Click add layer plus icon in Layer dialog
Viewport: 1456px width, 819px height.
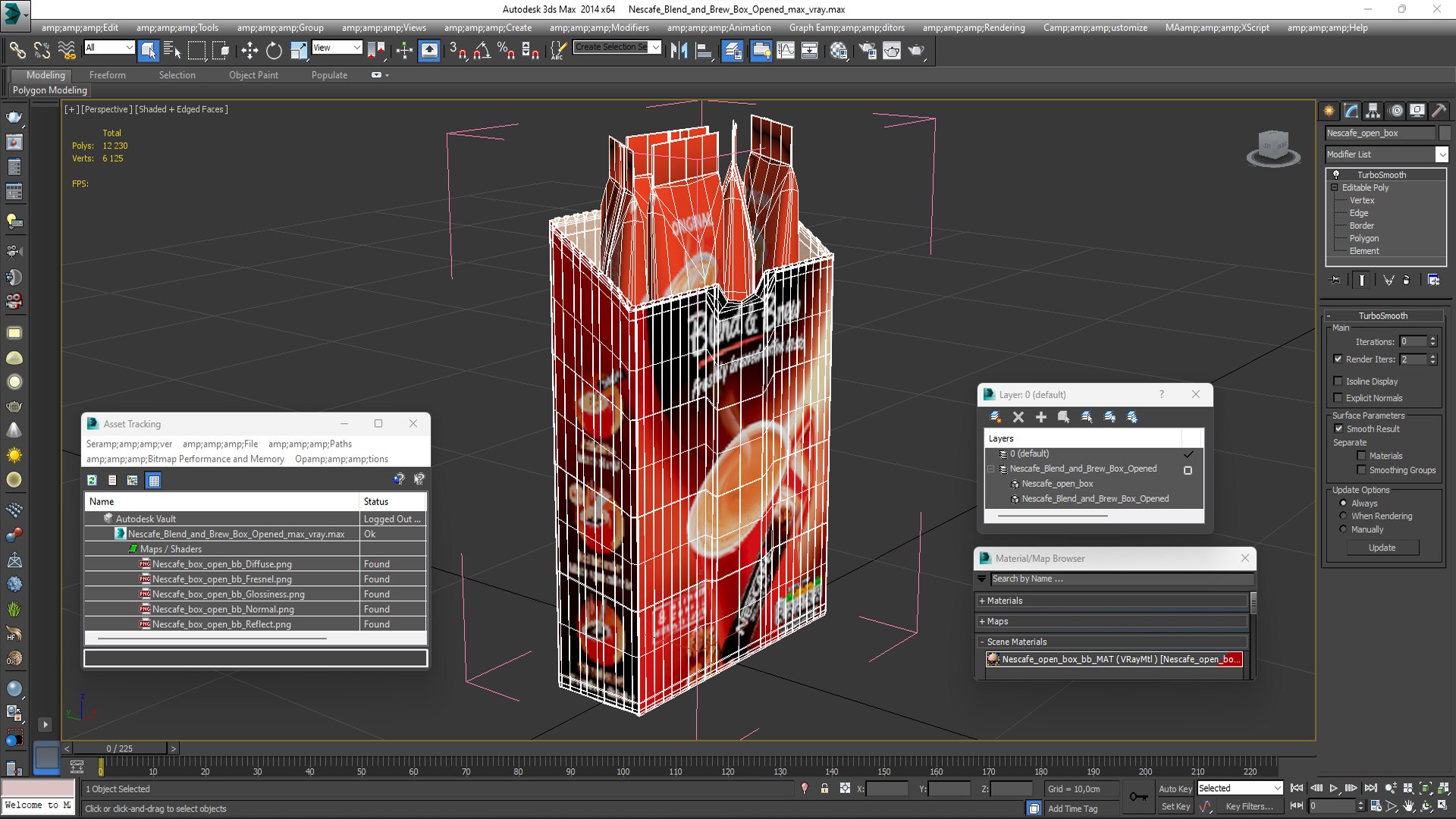pos(1041,417)
